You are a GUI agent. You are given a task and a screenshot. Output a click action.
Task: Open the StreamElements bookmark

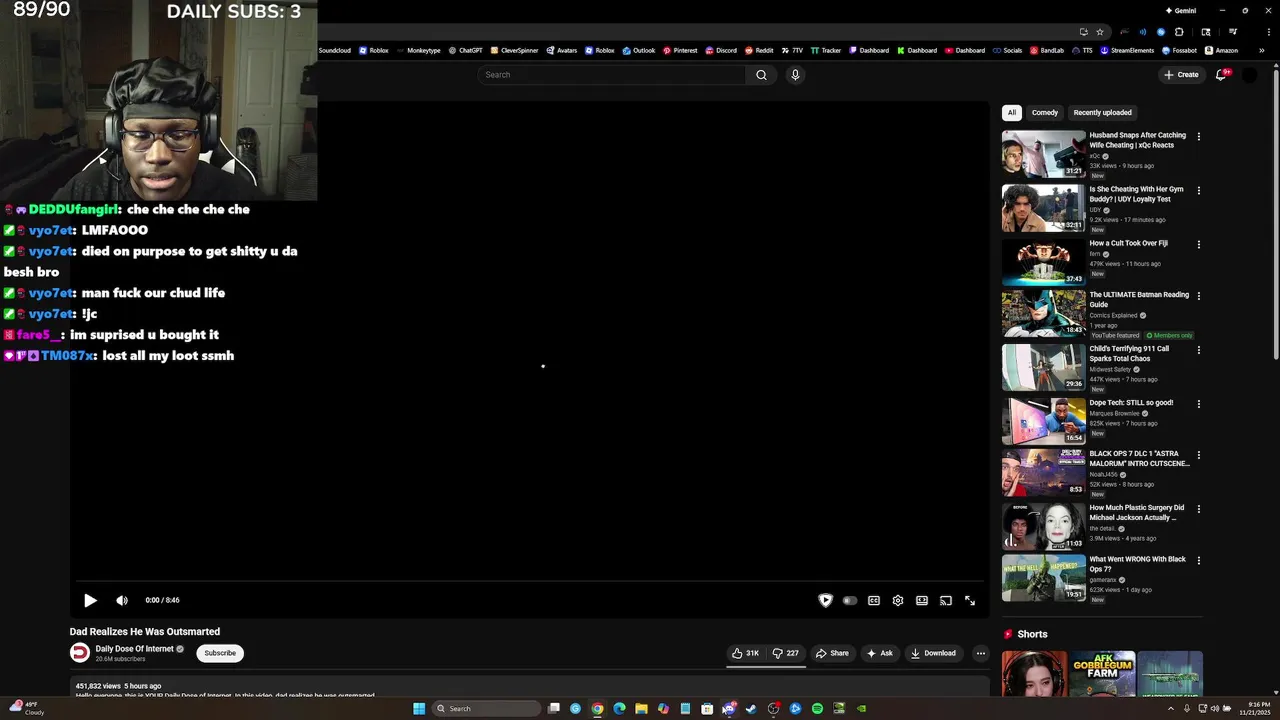pos(1127,50)
